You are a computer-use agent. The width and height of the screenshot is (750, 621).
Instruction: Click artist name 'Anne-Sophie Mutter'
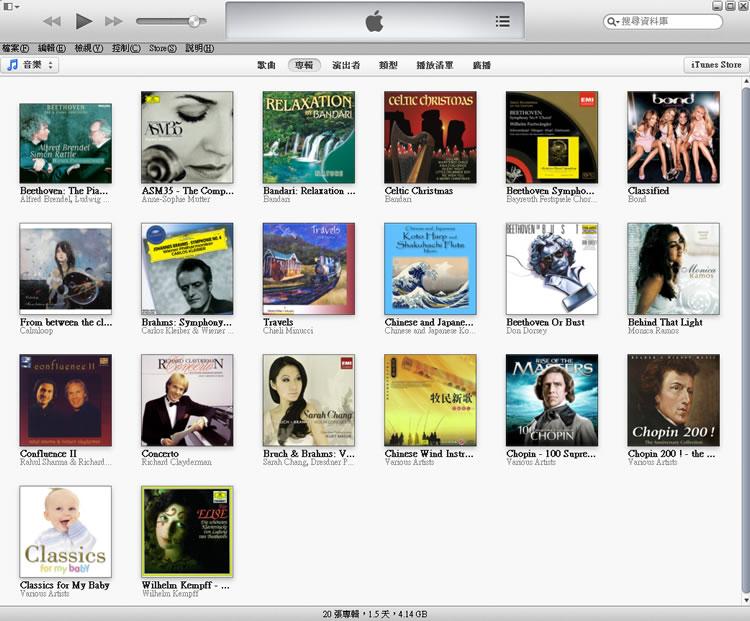coord(176,199)
